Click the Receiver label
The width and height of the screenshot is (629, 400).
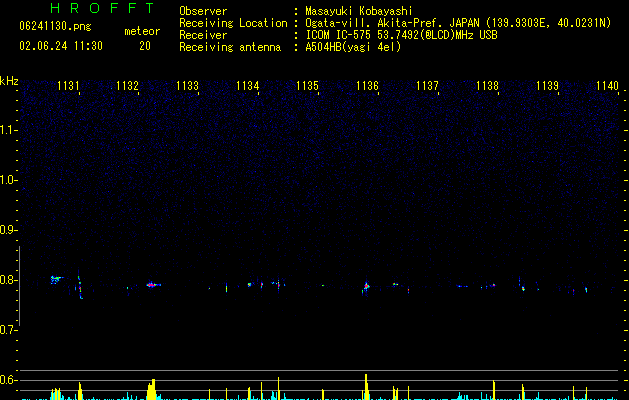[203, 35]
